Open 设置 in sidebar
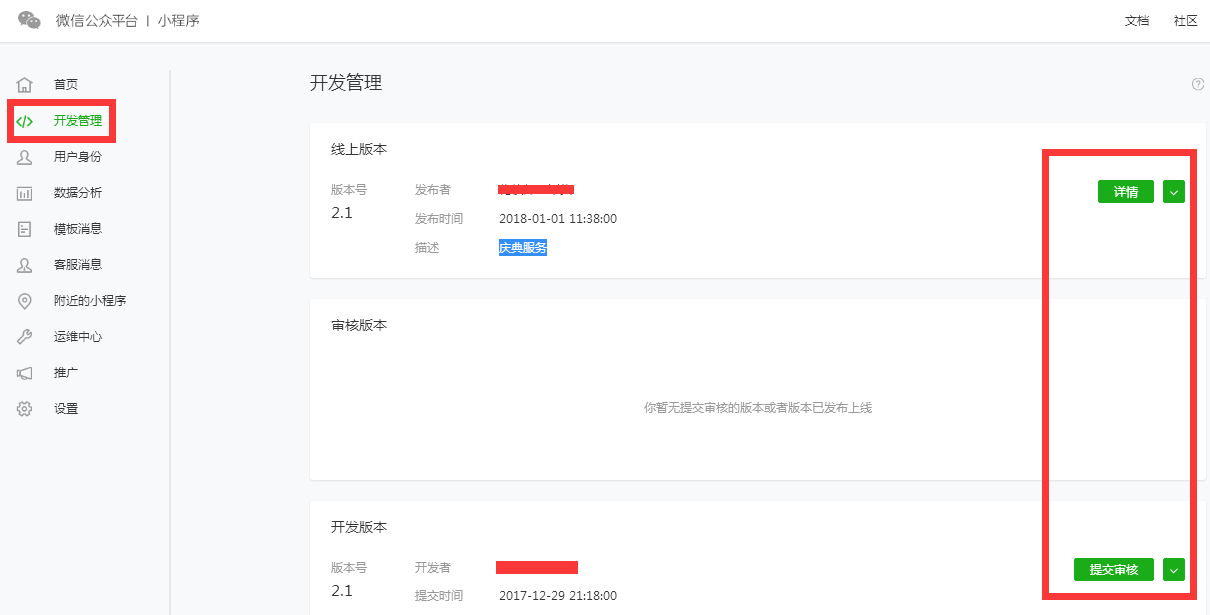The image size is (1210, 615). (66, 409)
